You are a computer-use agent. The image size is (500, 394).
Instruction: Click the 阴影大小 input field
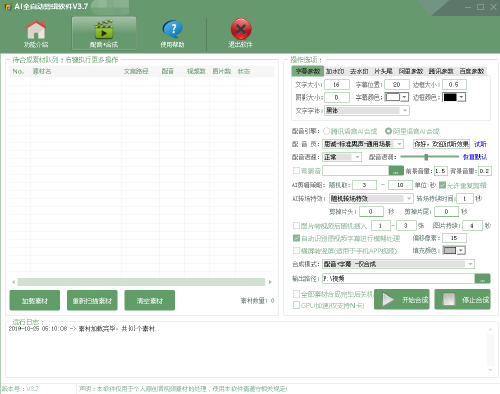click(x=337, y=97)
